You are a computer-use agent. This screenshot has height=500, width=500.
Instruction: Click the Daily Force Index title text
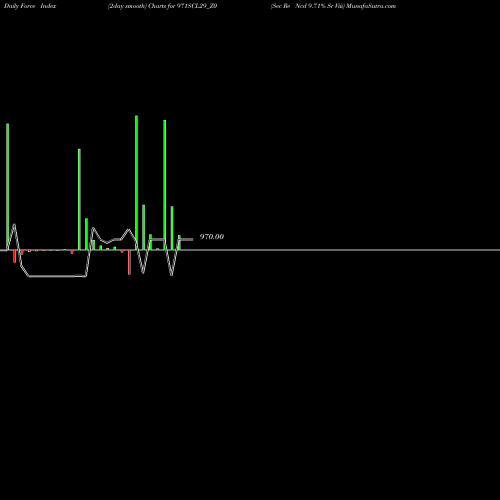30,6
